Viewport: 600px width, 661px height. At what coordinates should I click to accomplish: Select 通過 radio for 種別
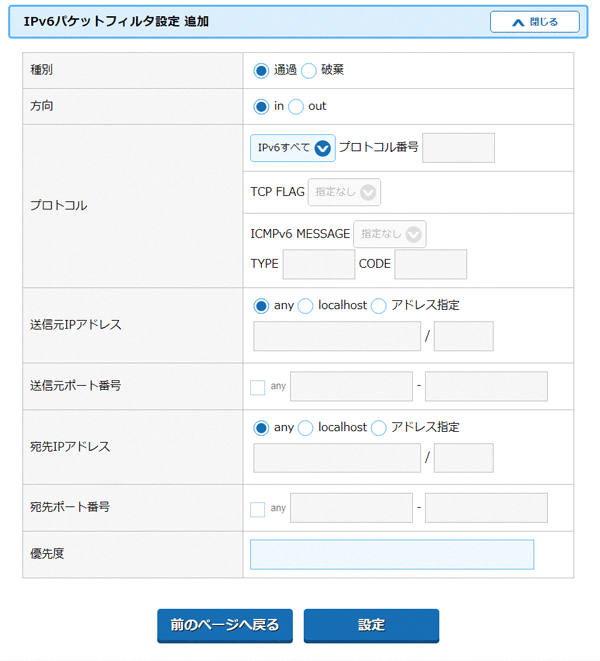261,70
